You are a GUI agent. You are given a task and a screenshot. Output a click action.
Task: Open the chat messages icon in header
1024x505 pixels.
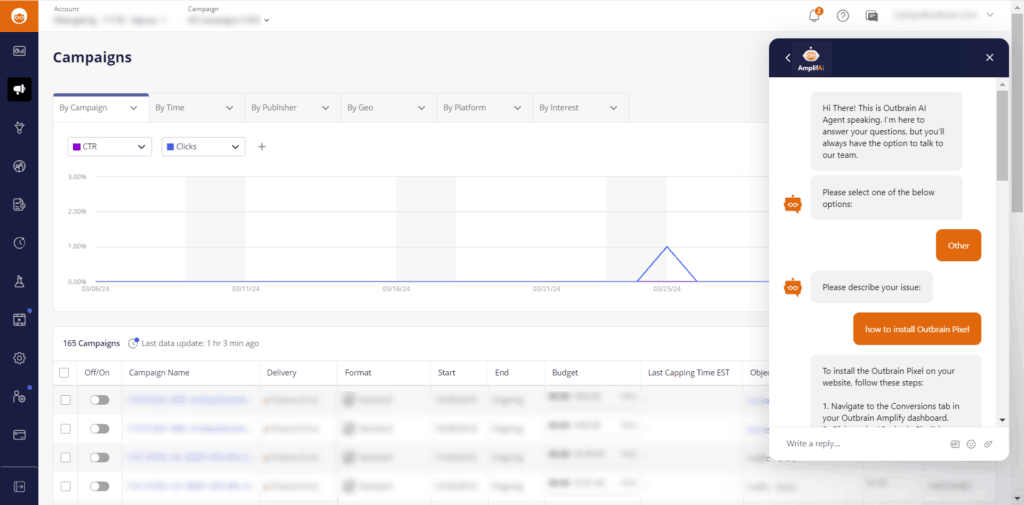(871, 16)
